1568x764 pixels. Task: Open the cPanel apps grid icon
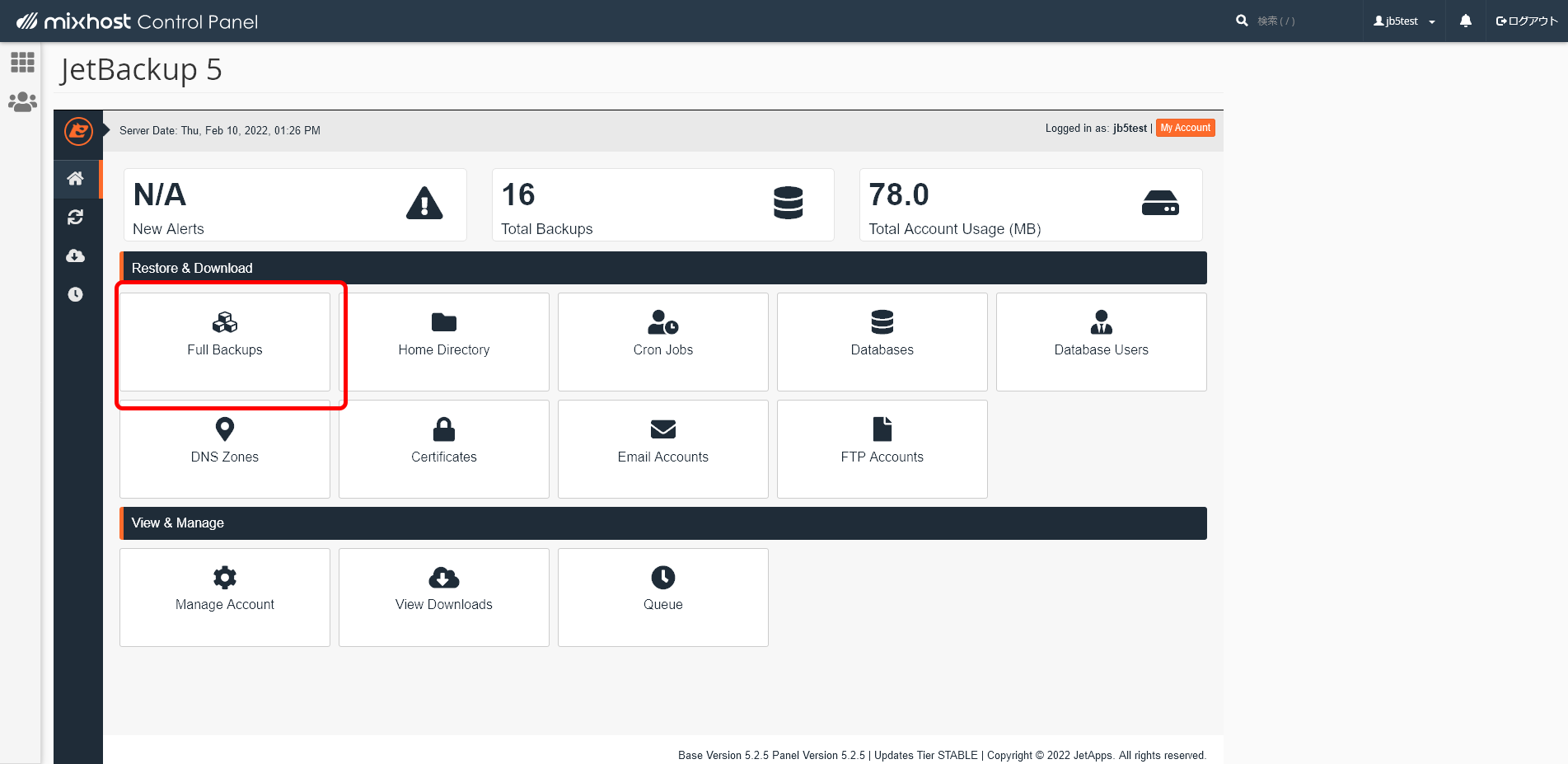(x=22, y=63)
